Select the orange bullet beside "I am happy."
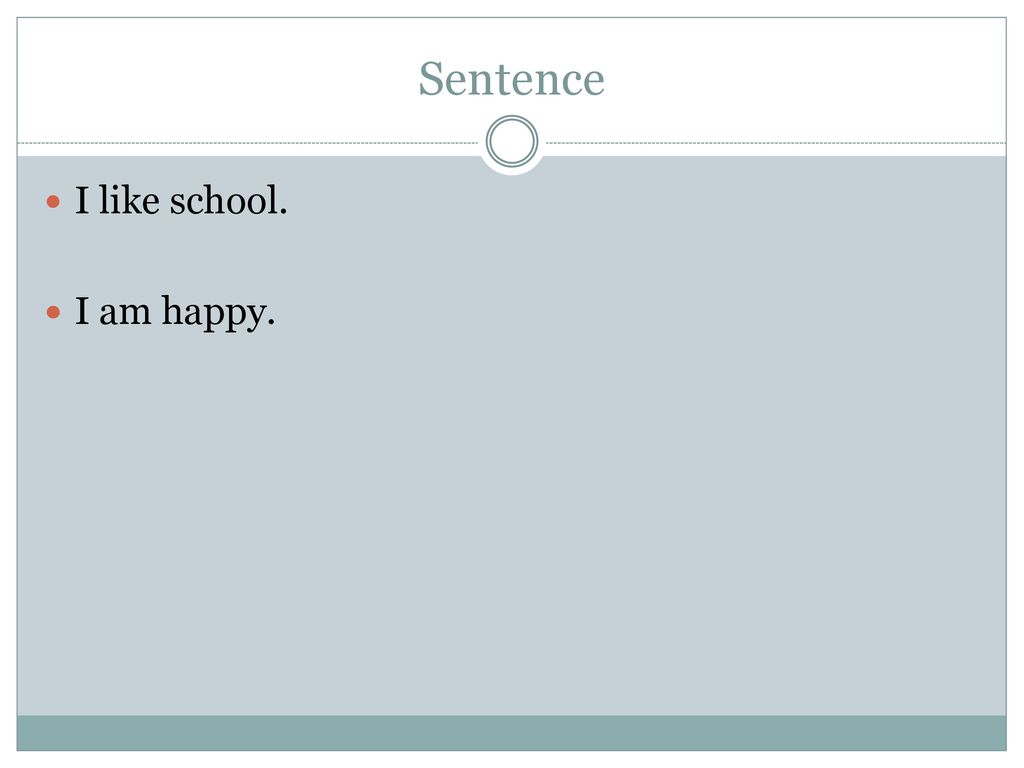1024x768 pixels. pos(54,313)
